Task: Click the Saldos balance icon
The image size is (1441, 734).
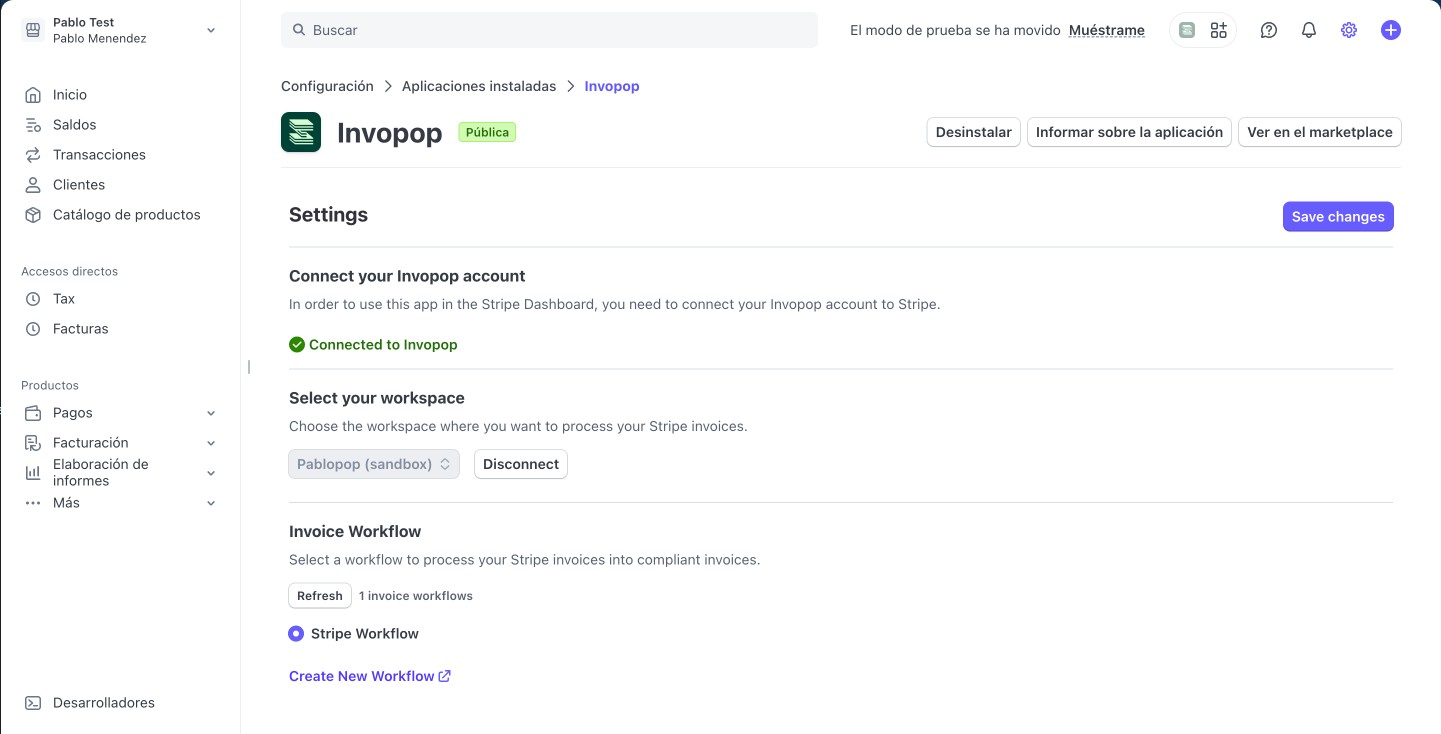Action: [x=33, y=125]
